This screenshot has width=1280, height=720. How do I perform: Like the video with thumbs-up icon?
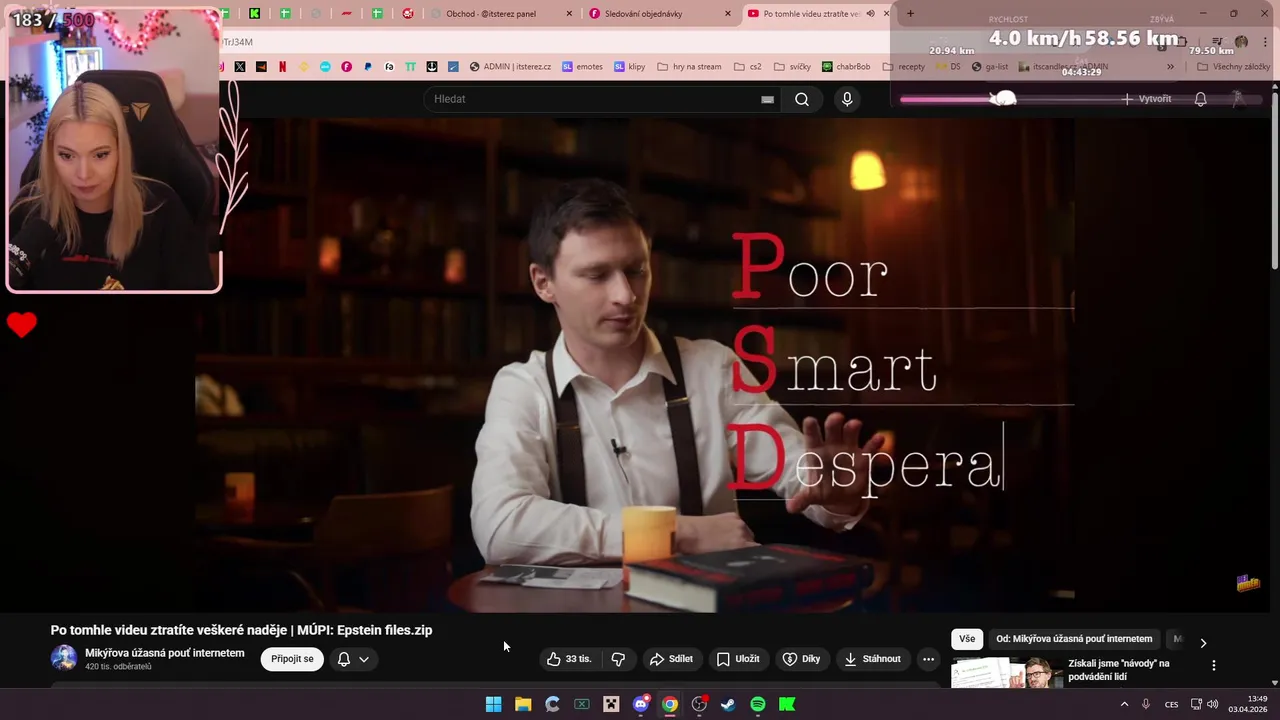[x=569, y=659]
